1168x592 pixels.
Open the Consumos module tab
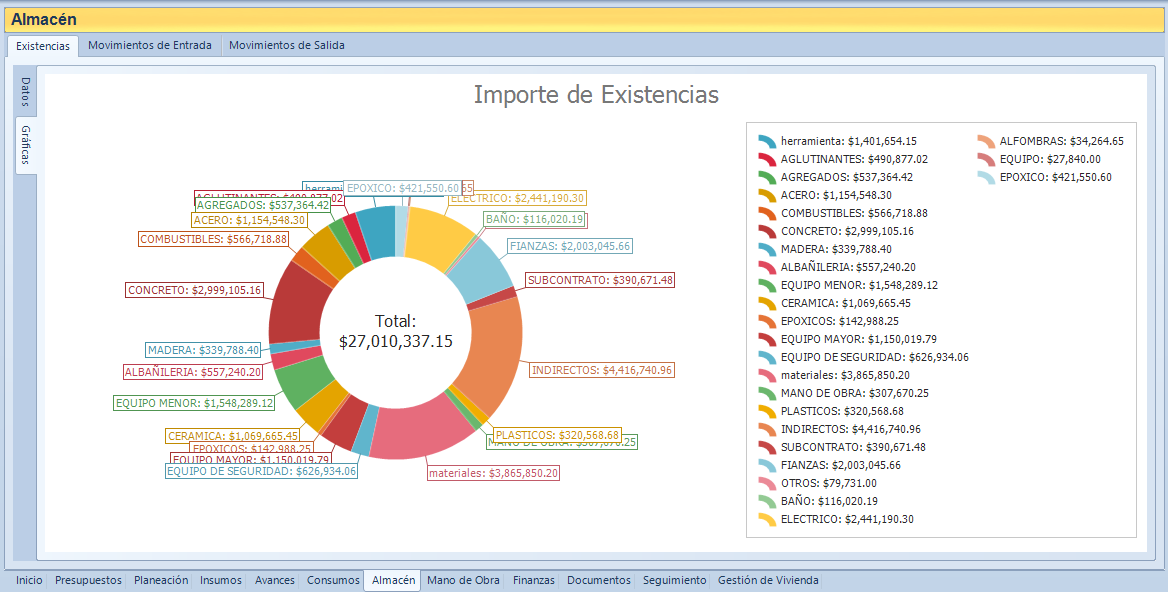click(x=333, y=580)
